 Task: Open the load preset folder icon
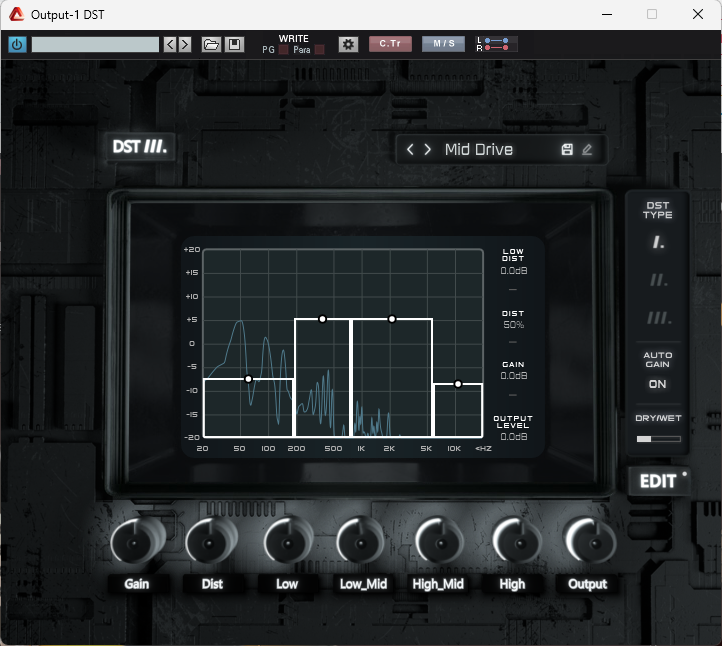click(x=211, y=45)
